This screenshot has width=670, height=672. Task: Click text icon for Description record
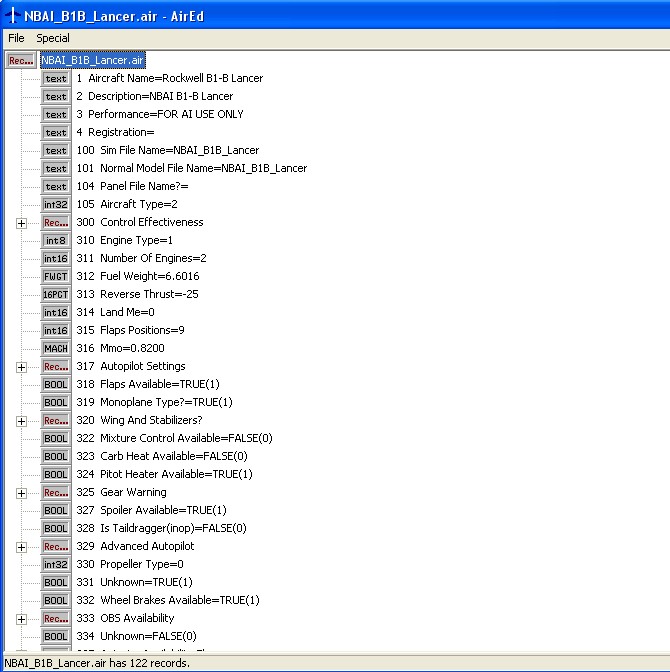click(x=56, y=96)
